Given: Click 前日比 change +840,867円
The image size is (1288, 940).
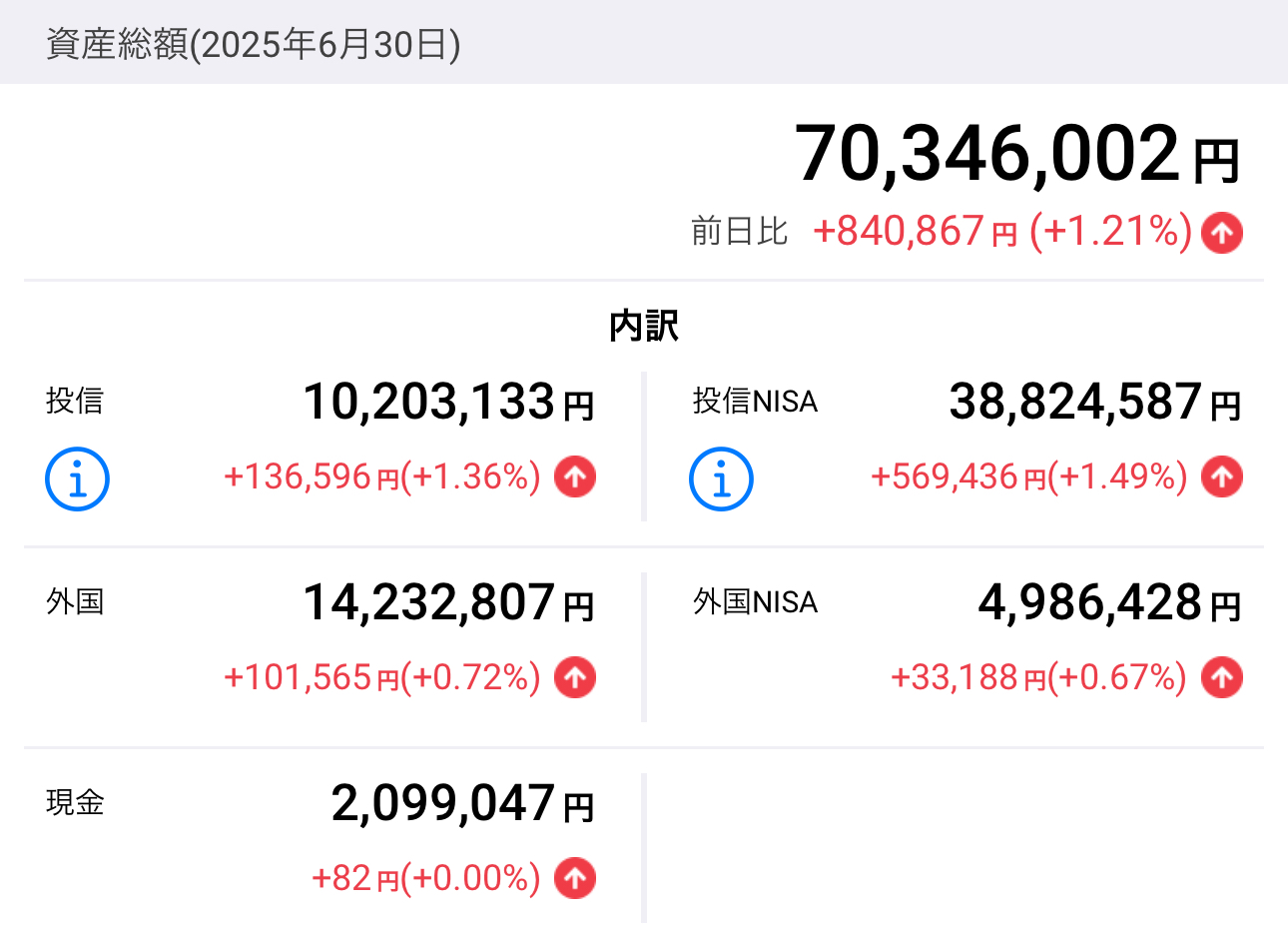Looking at the screenshot, I should click(915, 232).
